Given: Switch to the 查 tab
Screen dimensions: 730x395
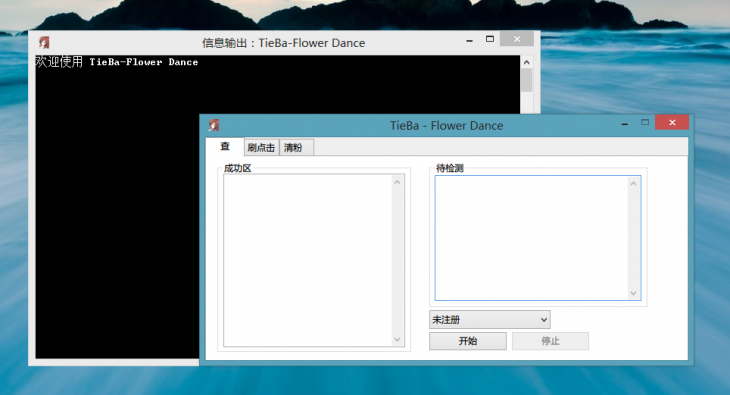Looking at the screenshot, I should click(225, 147).
